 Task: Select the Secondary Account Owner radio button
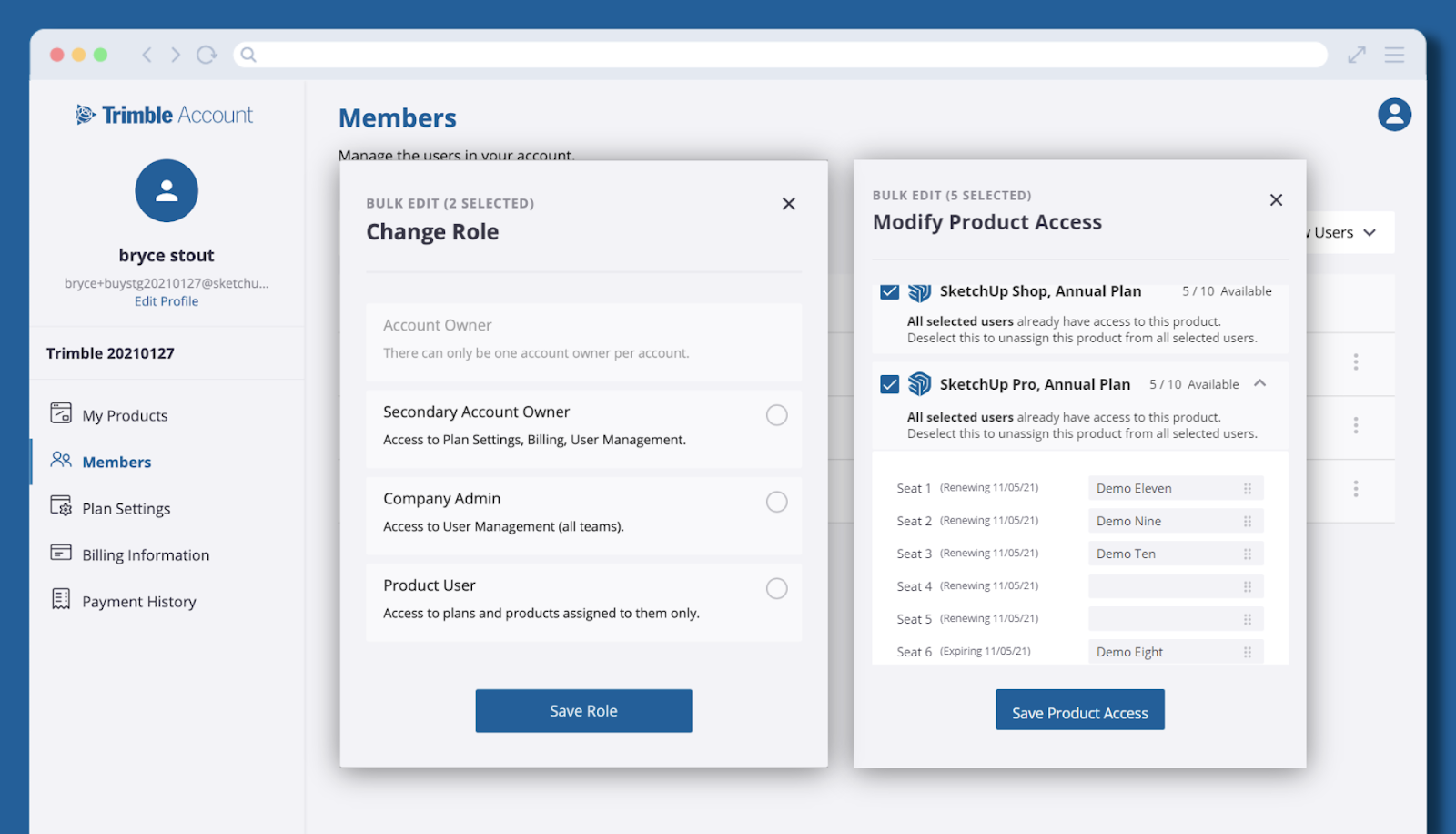click(x=777, y=415)
